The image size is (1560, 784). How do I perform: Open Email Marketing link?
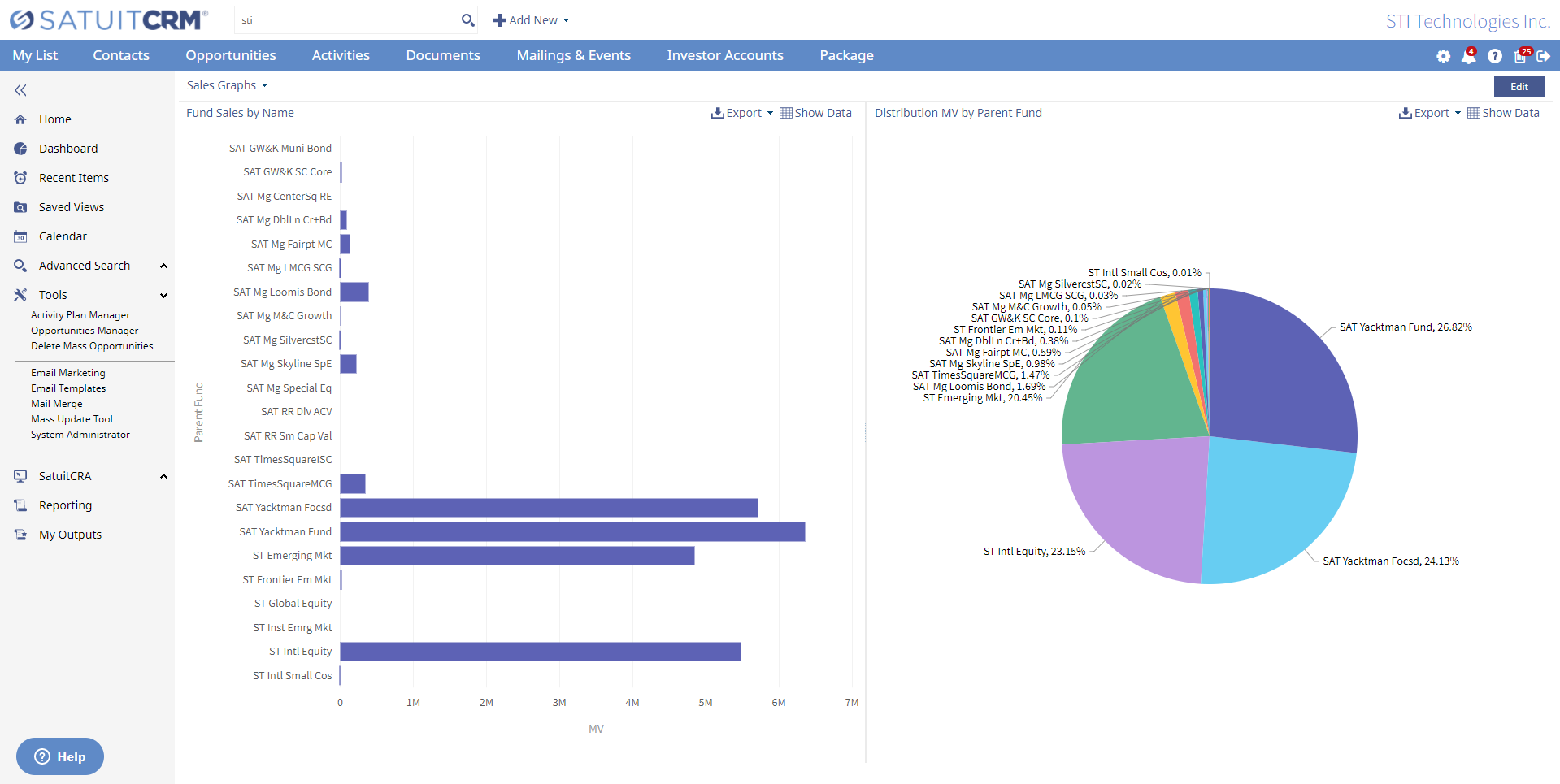(x=68, y=373)
